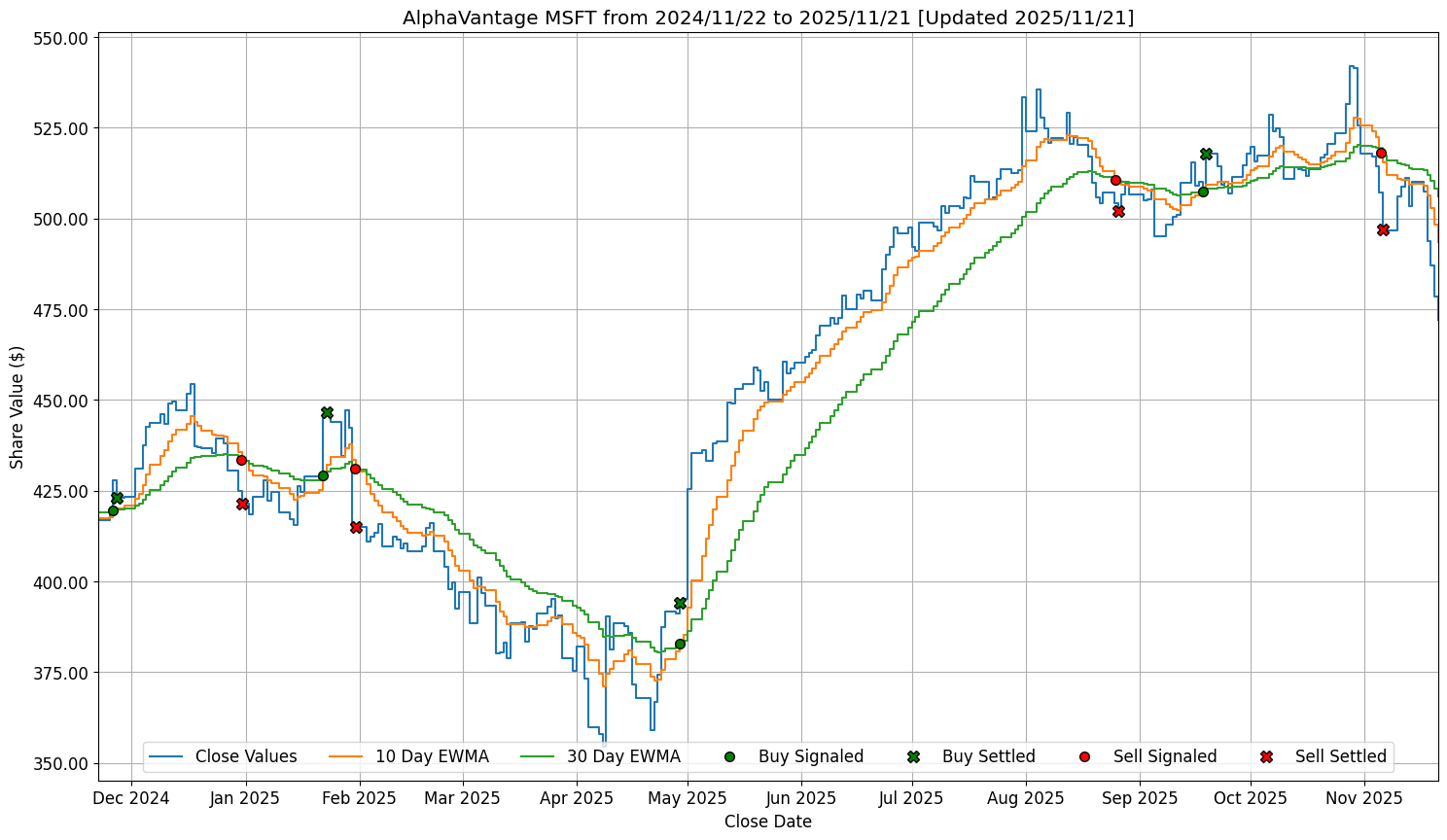Click the May 2025 x-axis tick label
Viewport: 1447px width, 840px height.
pos(688,798)
